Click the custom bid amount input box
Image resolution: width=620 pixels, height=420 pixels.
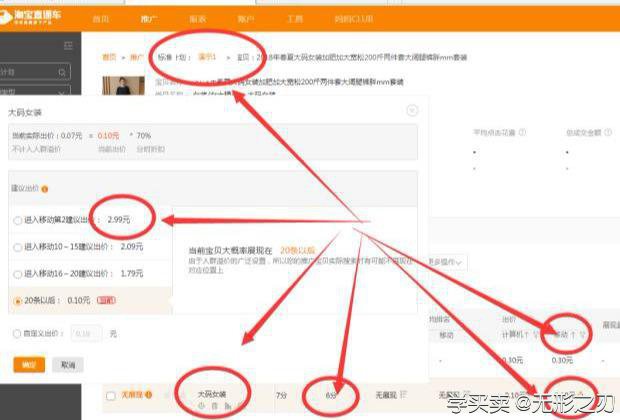86,333
